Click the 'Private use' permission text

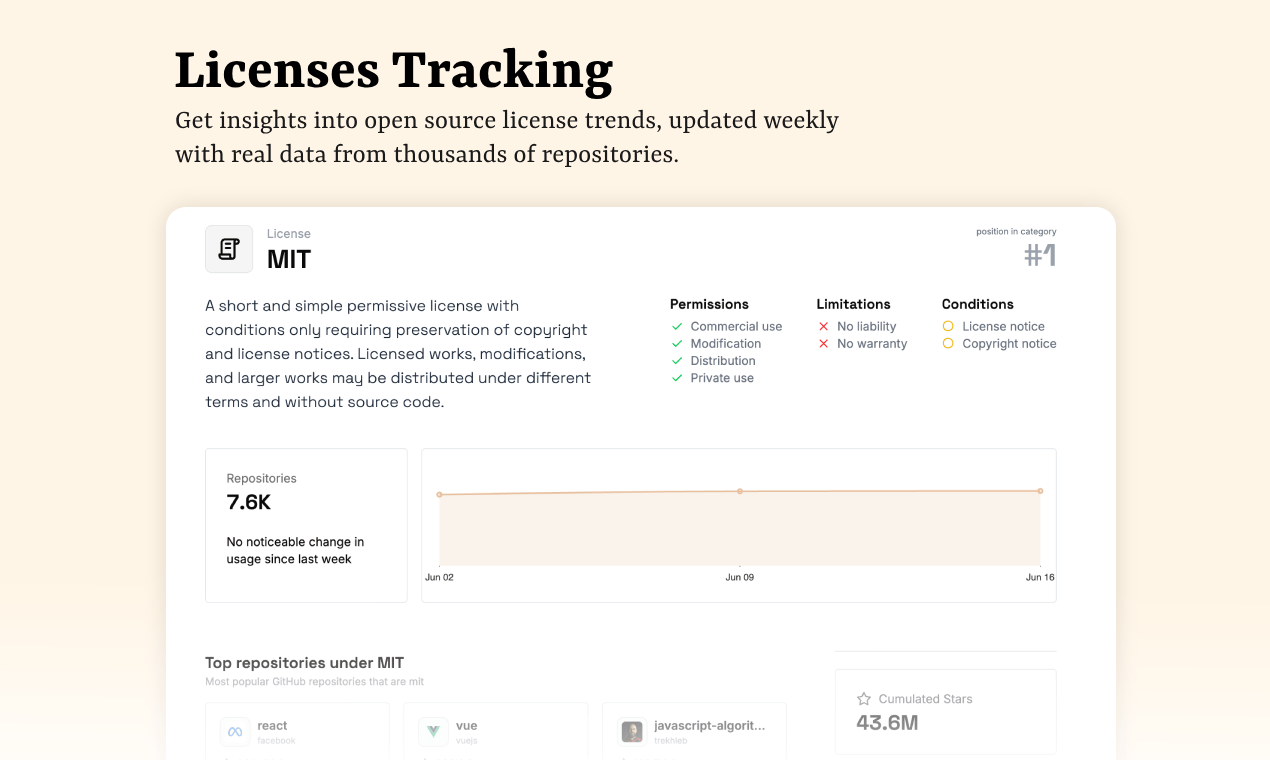click(722, 377)
